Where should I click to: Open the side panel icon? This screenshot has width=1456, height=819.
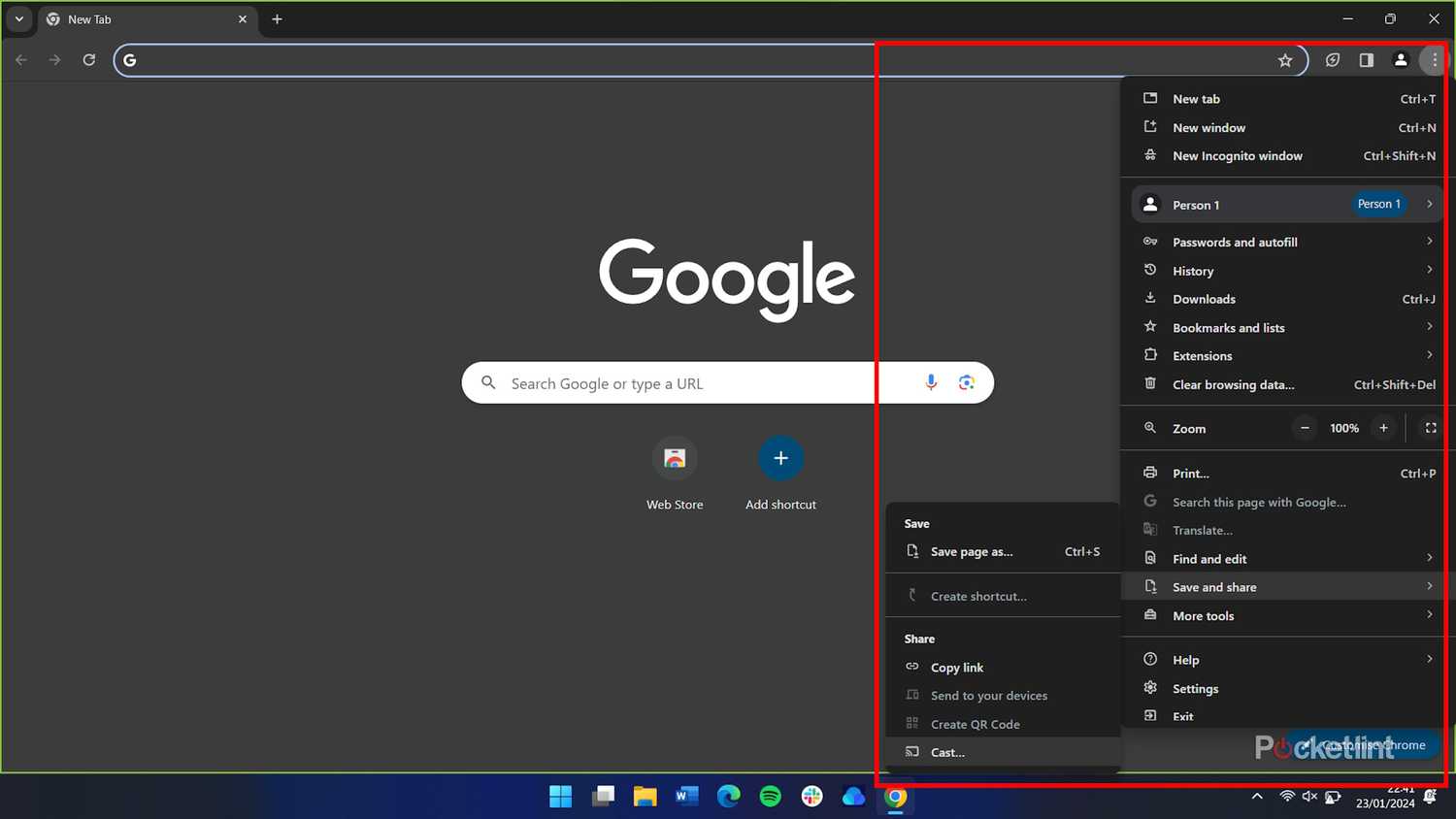[x=1367, y=59]
